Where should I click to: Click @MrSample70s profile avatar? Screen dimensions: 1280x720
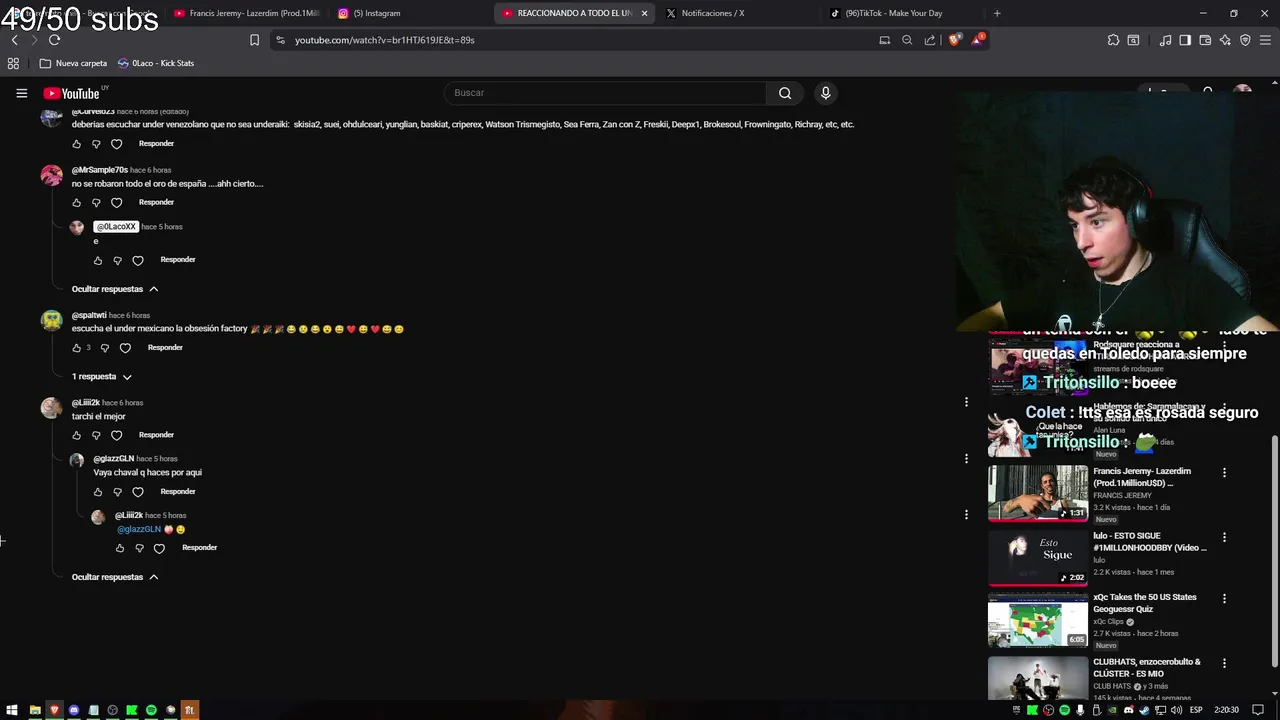51,176
